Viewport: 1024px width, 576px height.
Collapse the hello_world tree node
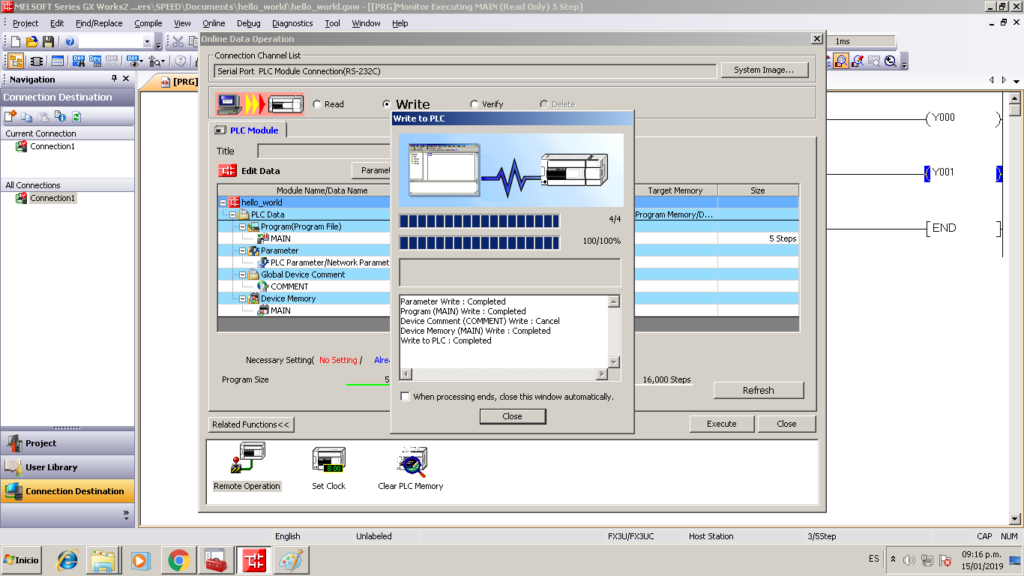223,202
